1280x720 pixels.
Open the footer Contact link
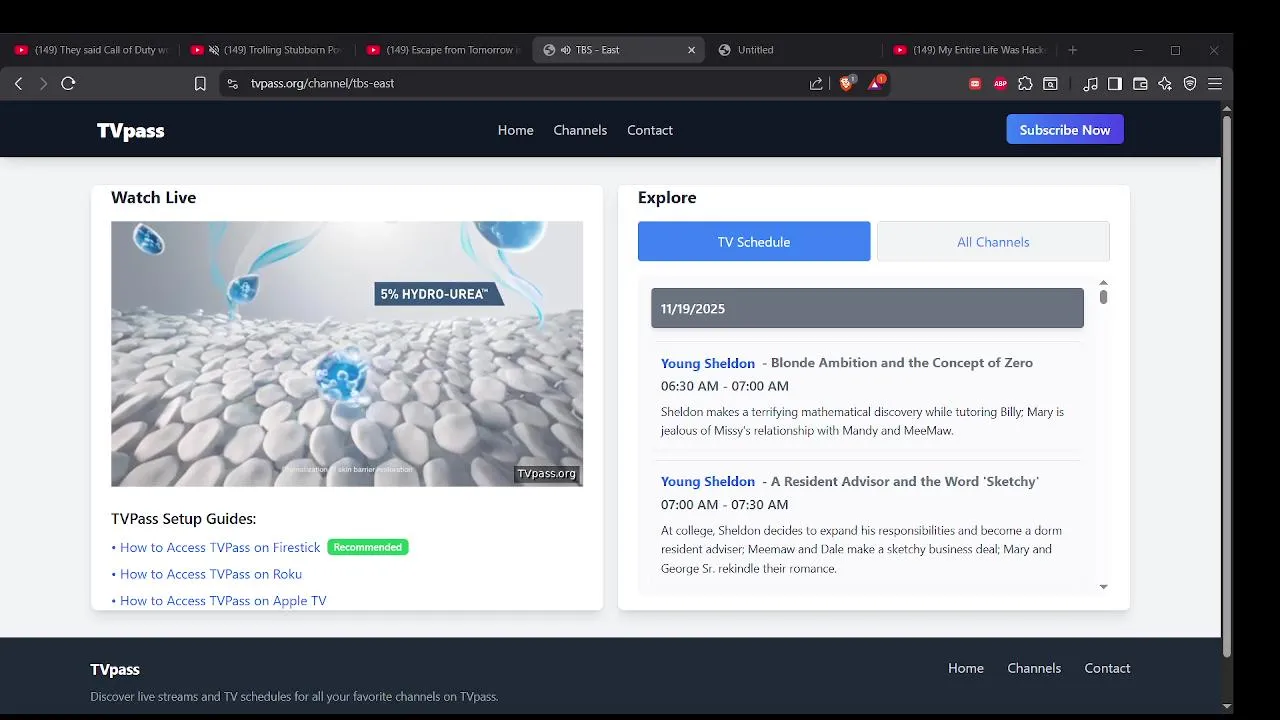click(x=1107, y=669)
